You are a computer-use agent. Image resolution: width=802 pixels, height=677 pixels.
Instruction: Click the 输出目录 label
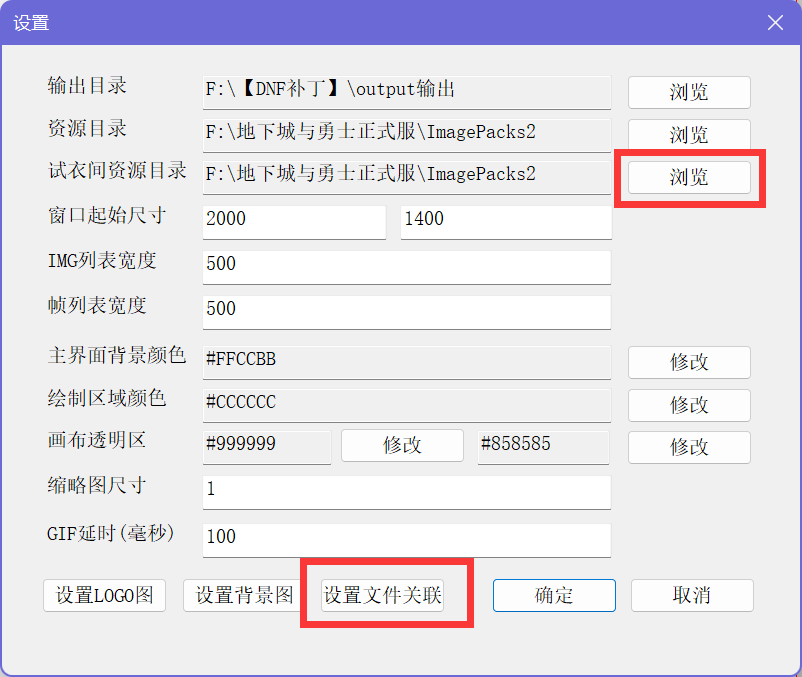click(87, 85)
